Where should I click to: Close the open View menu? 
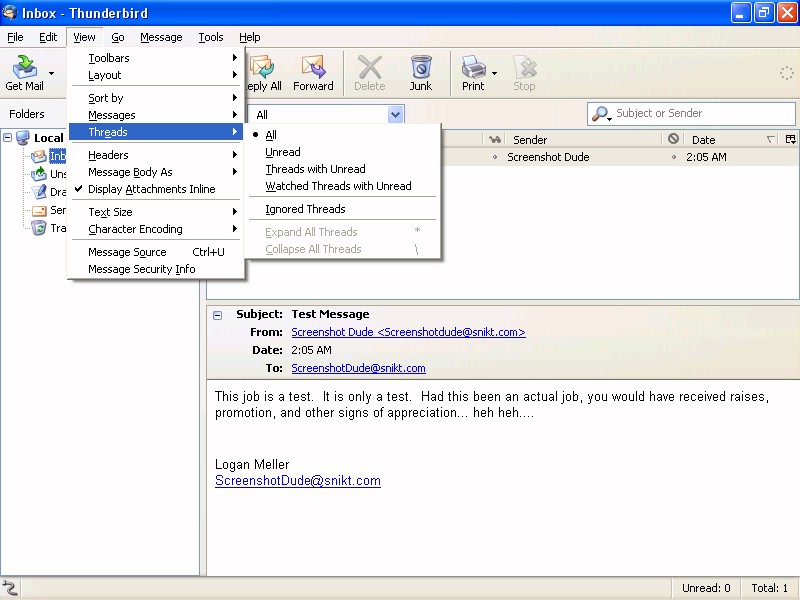(x=84, y=37)
